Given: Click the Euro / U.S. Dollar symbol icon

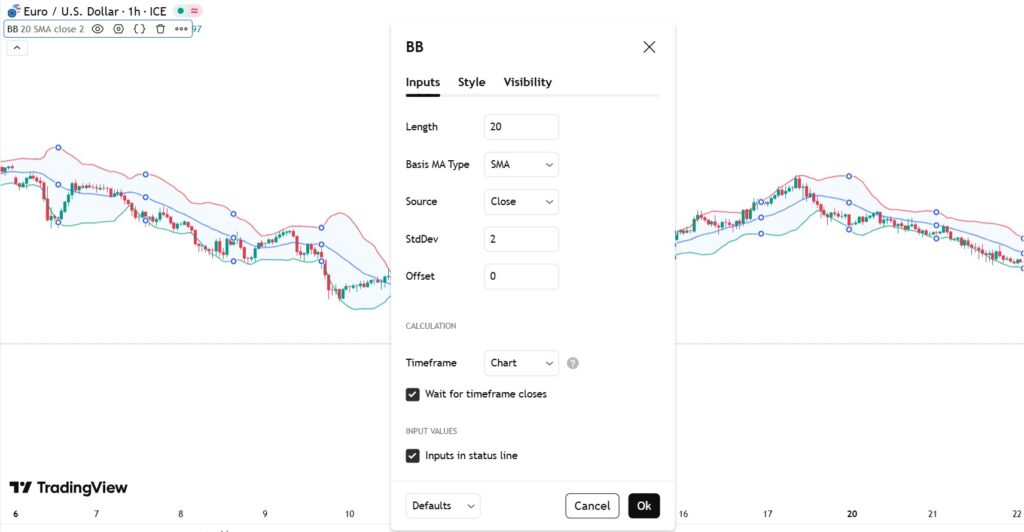Looking at the screenshot, I should (x=11, y=11).
